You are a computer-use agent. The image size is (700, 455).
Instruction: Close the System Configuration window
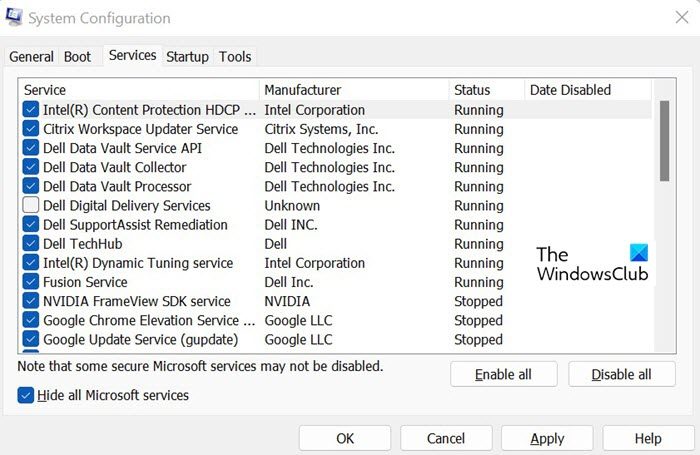[681, 17]
